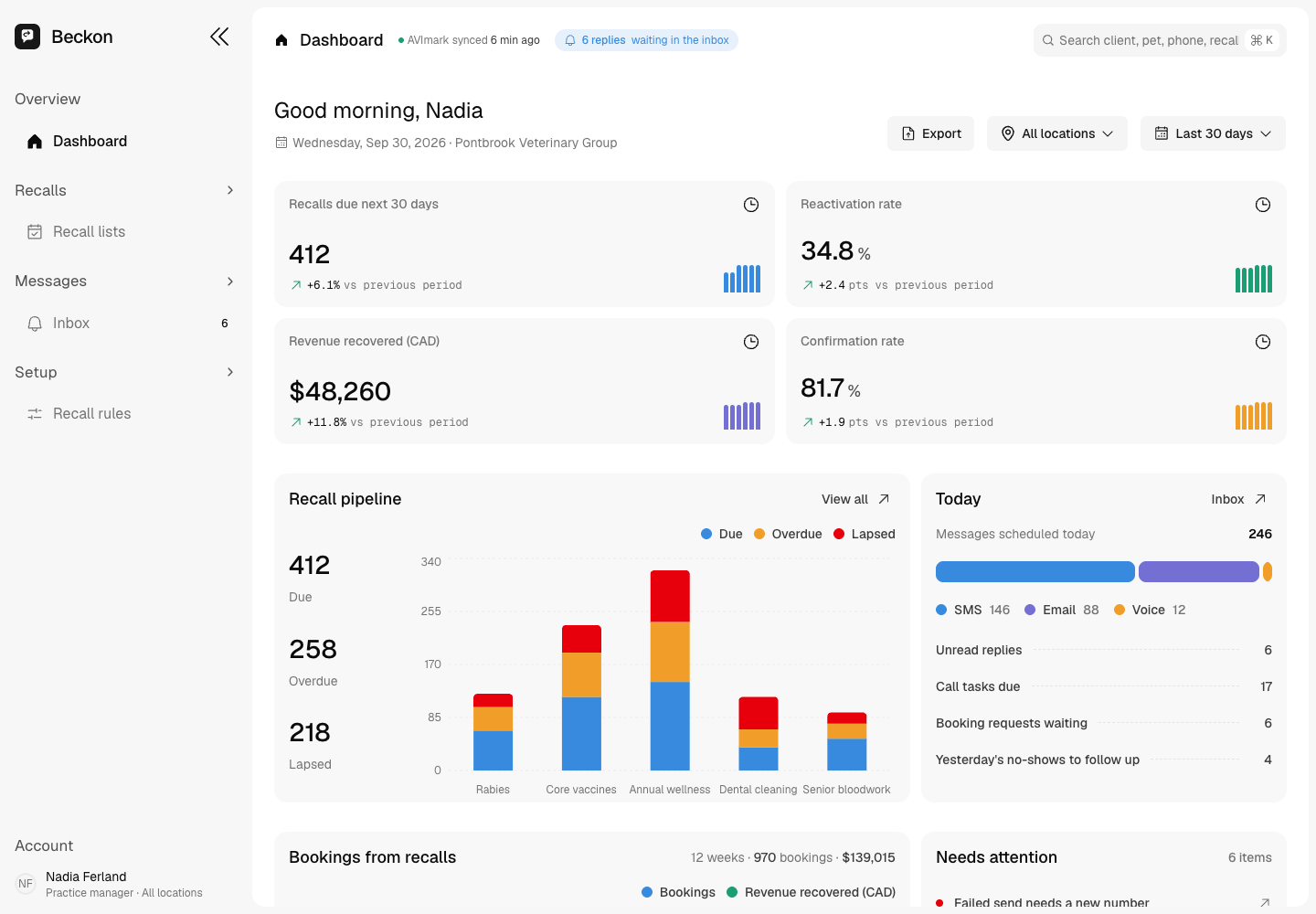Click the 6 replies waiting badge
The height and width of the screenshot is (914, 1316).
pos(646,40)
